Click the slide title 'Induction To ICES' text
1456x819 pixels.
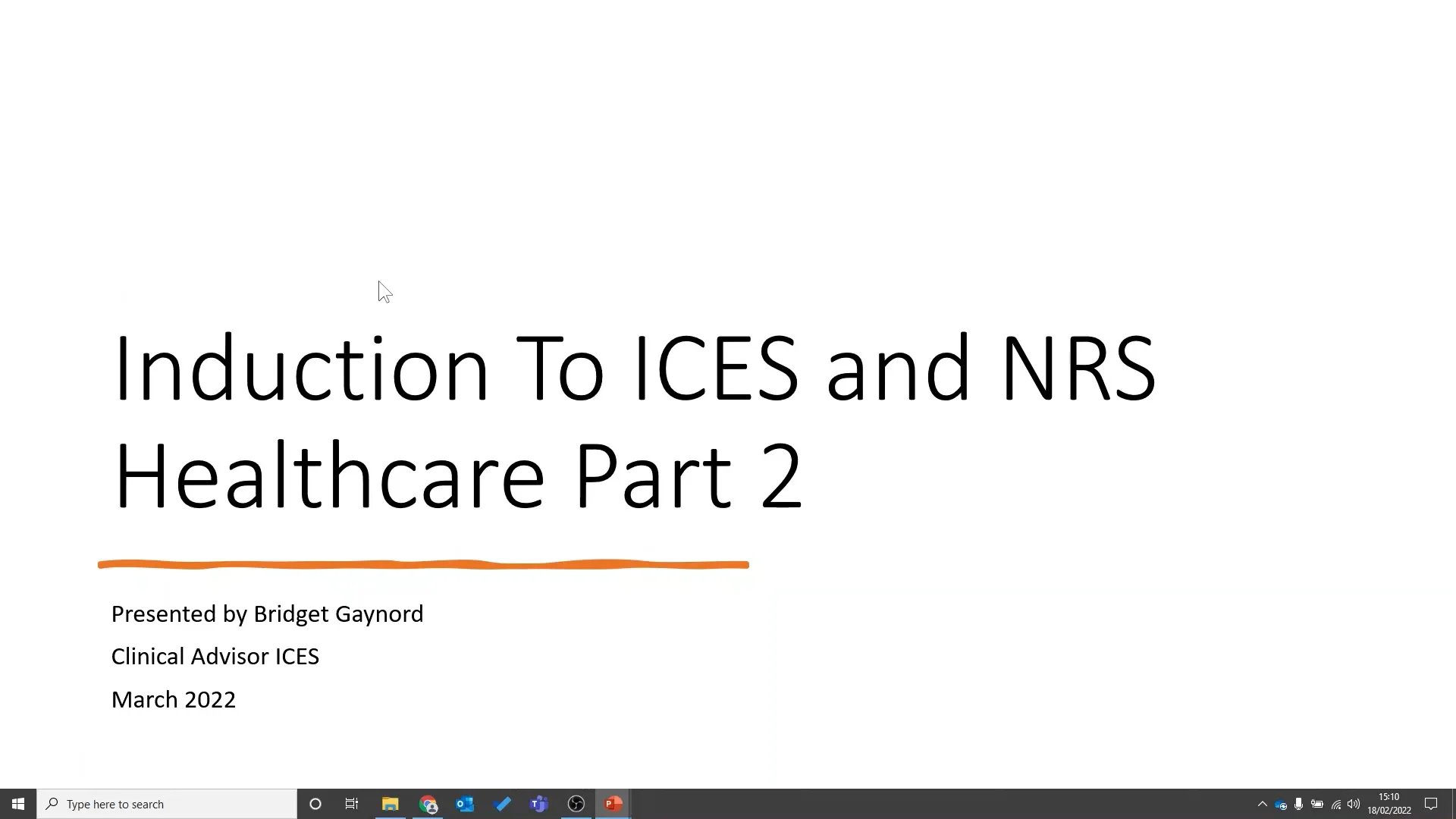pyautogui.click(x=455, y=369)
